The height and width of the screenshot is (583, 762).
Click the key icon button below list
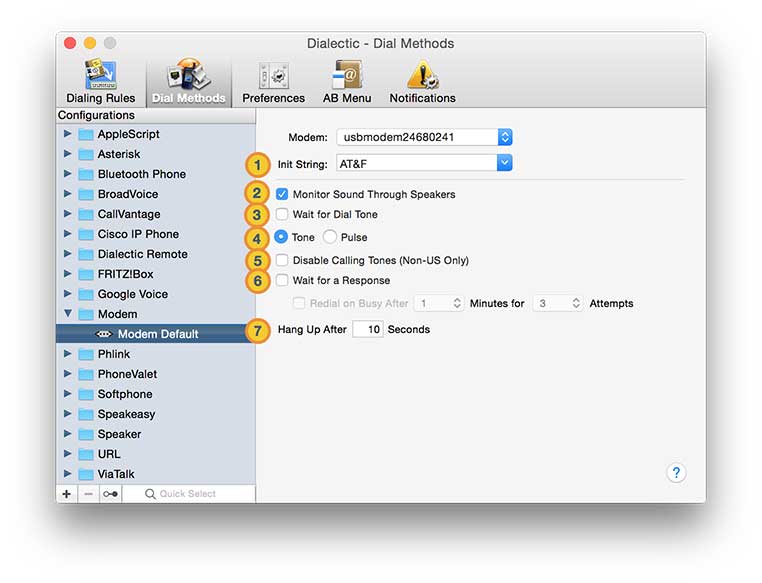pyautogui.click(x=110, y=494)
